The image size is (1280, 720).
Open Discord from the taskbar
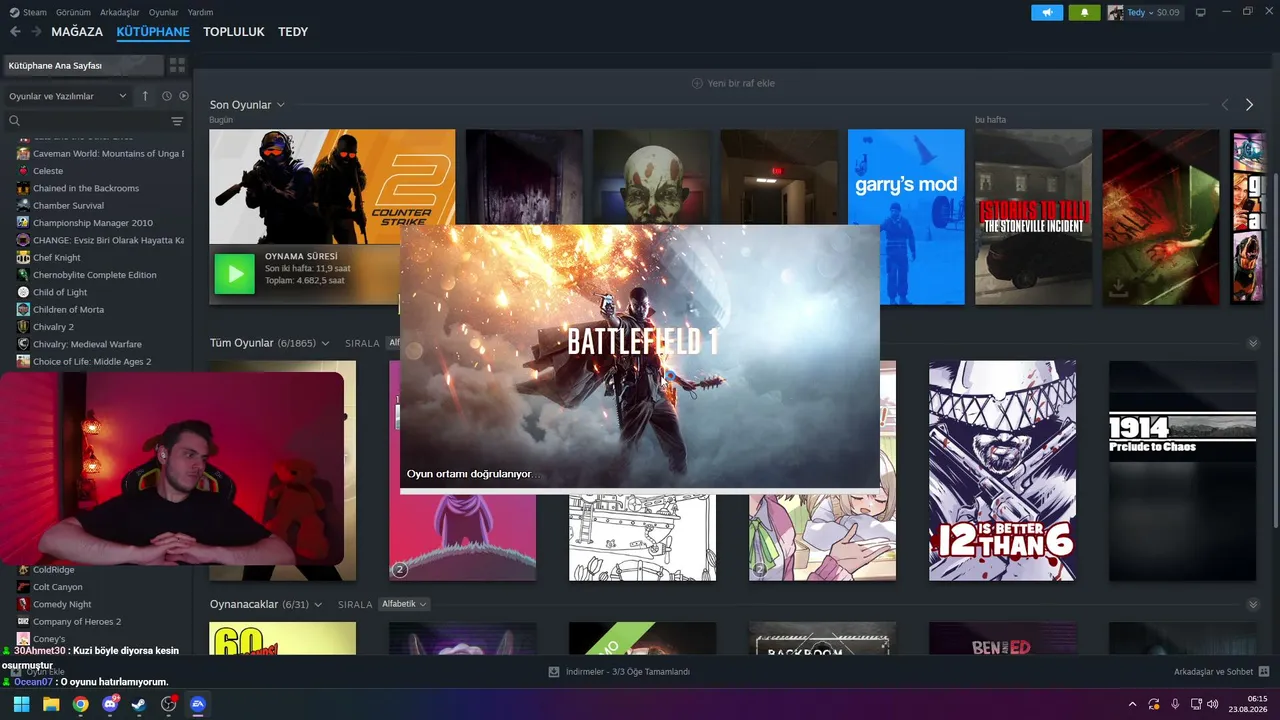[x=110, y=704]
